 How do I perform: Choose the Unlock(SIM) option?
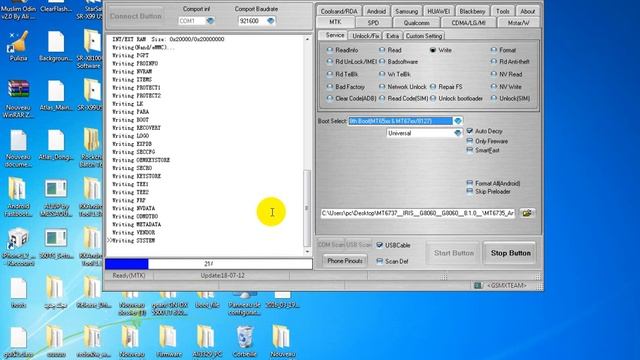[x=510, y=98]
